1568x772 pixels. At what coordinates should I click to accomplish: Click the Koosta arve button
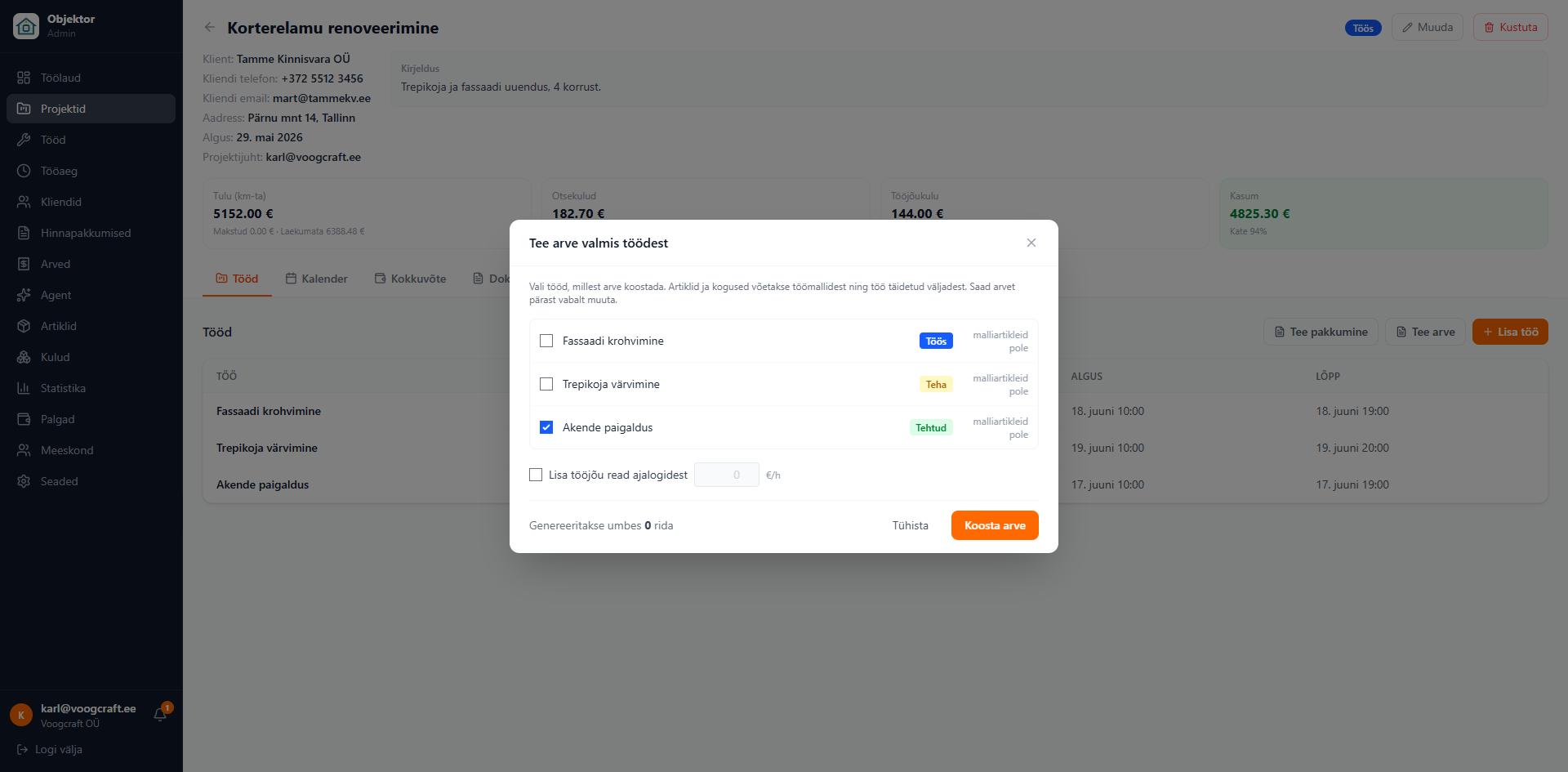click(x=995, y=525)
